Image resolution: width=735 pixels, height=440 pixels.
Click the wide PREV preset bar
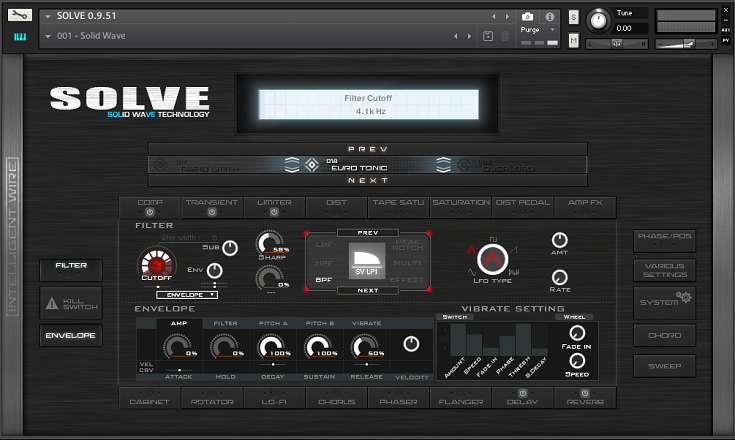[x=368, y=149]
